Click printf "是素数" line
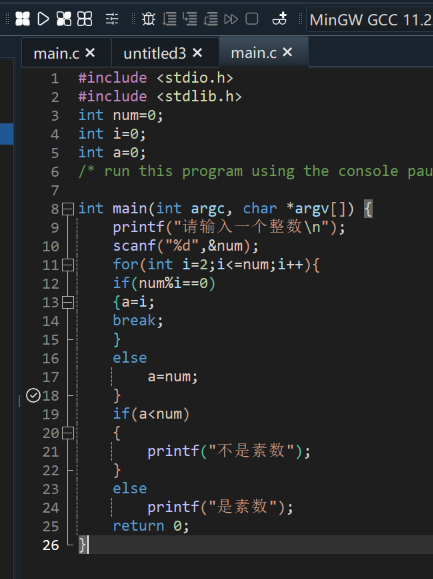433x579 pixels. (220, 507)
